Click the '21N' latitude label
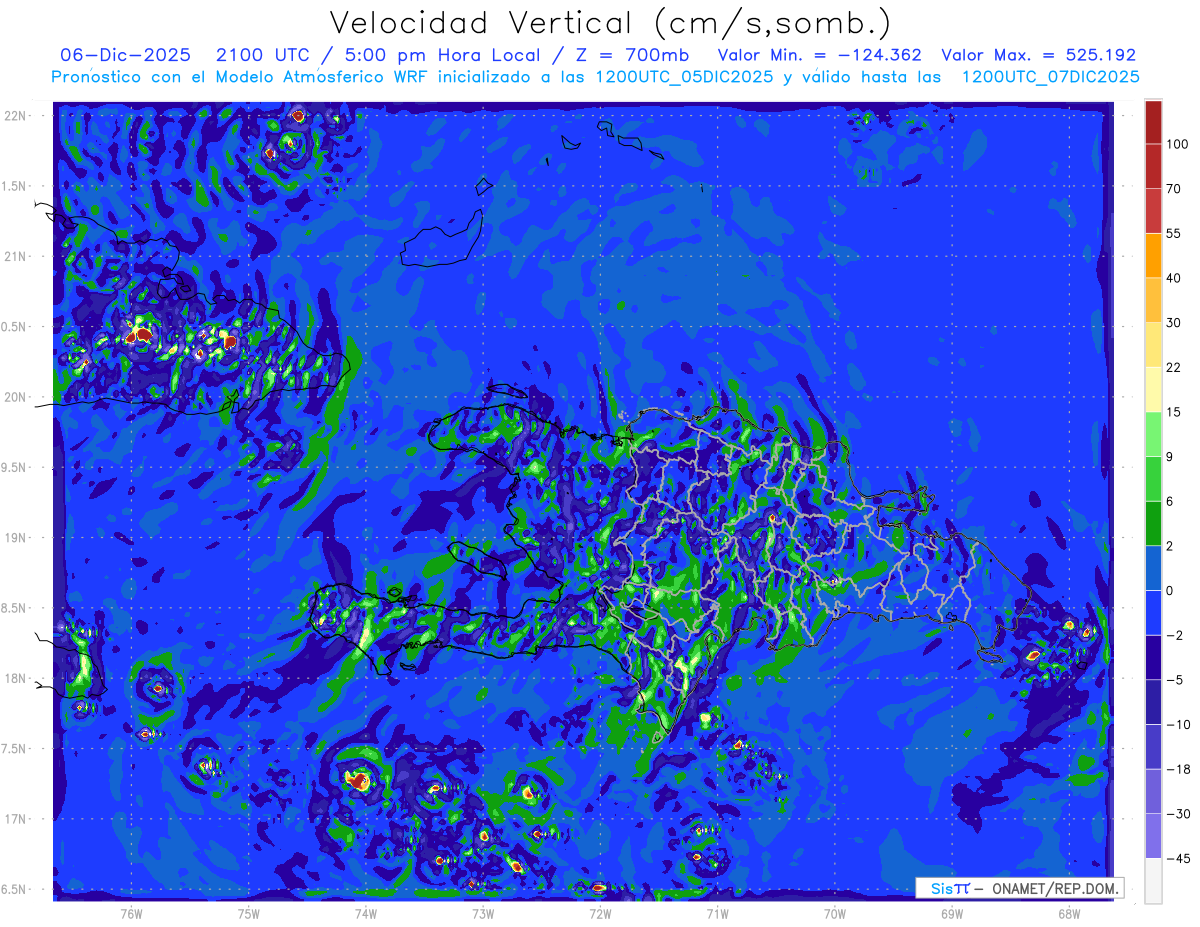Image resolution: width=1200 pixels, height=927 pixels. click(16, 257)
